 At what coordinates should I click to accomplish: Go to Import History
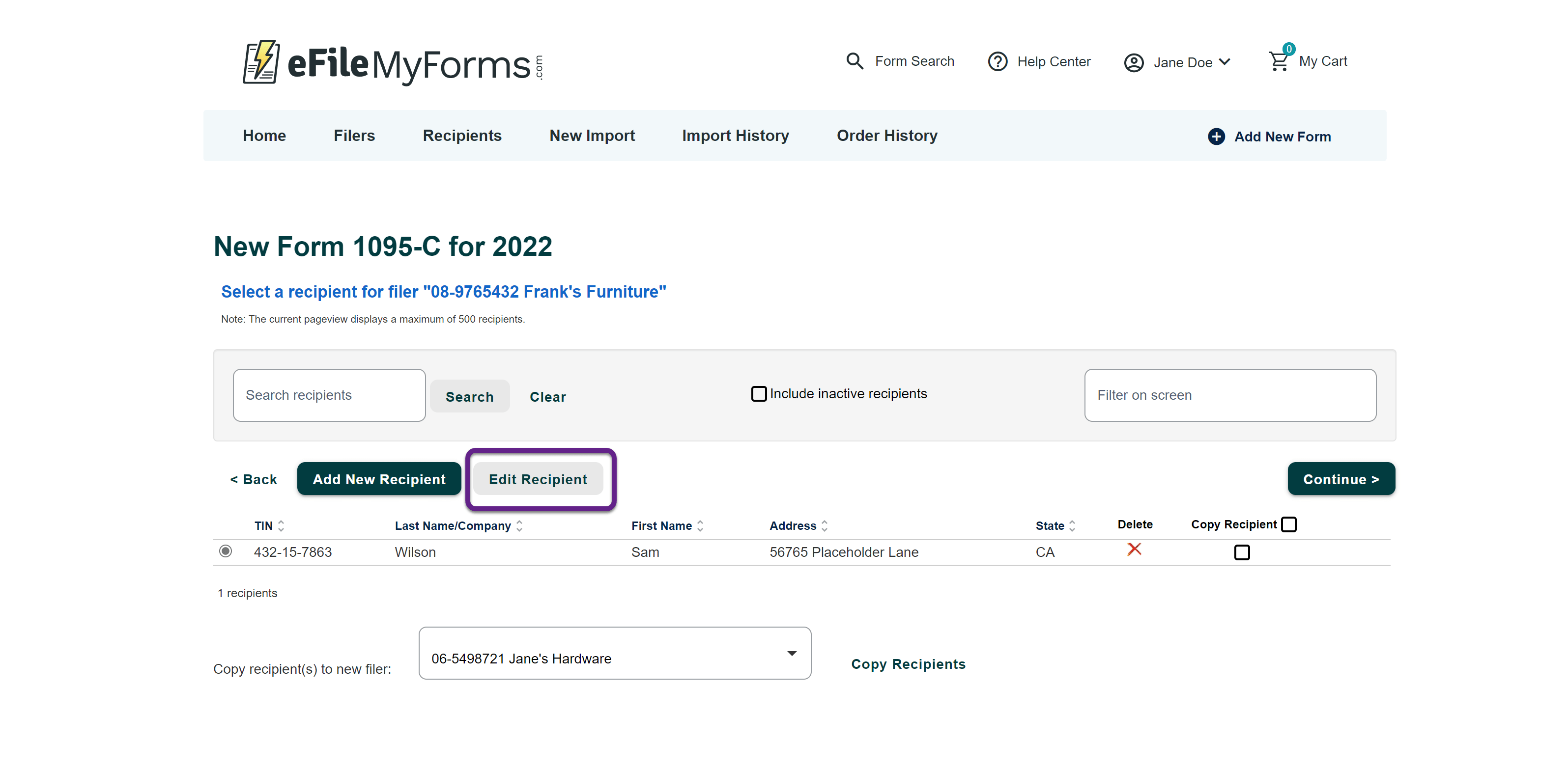pos(735,136)
